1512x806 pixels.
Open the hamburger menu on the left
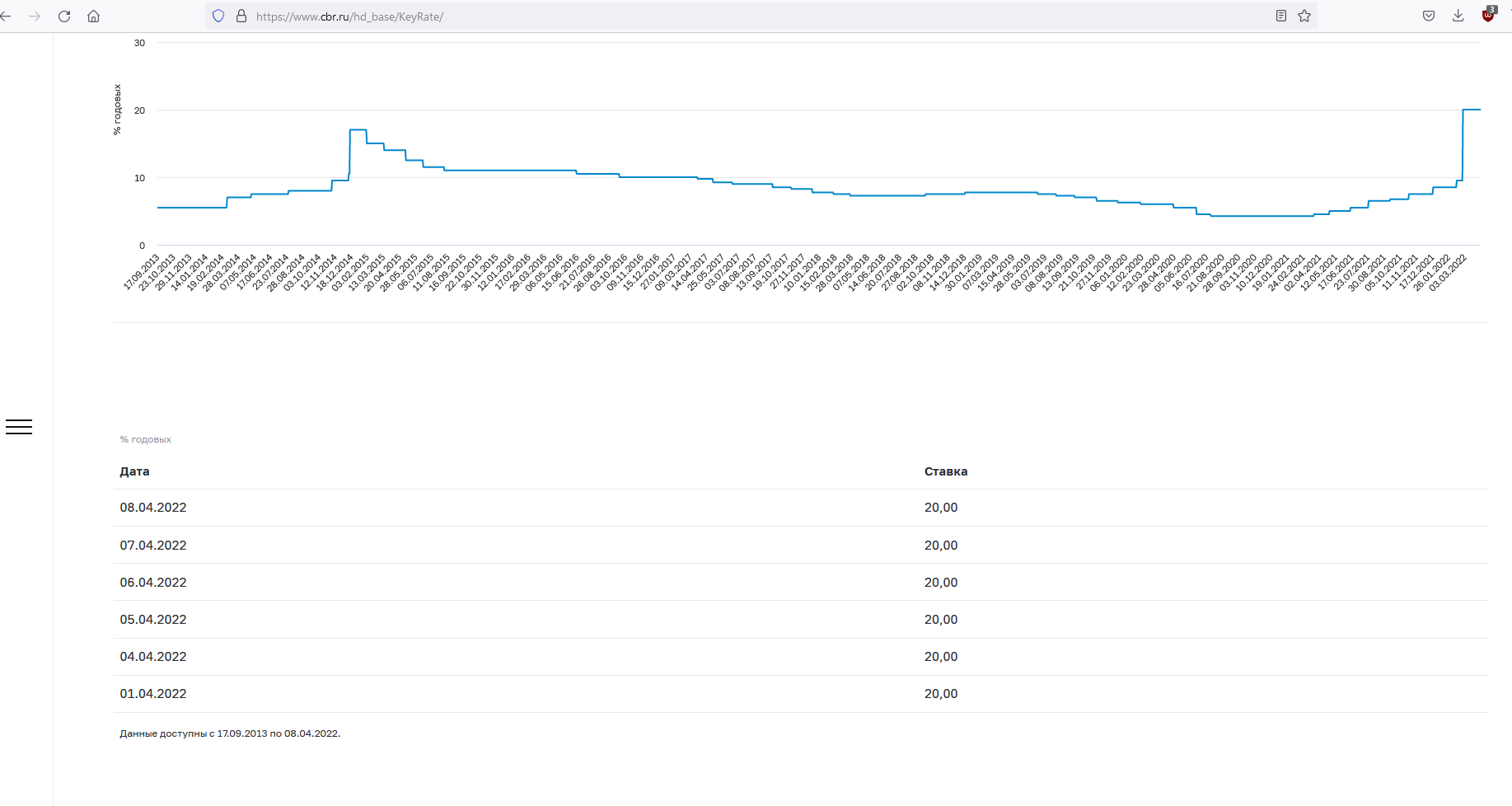point(19,427)
